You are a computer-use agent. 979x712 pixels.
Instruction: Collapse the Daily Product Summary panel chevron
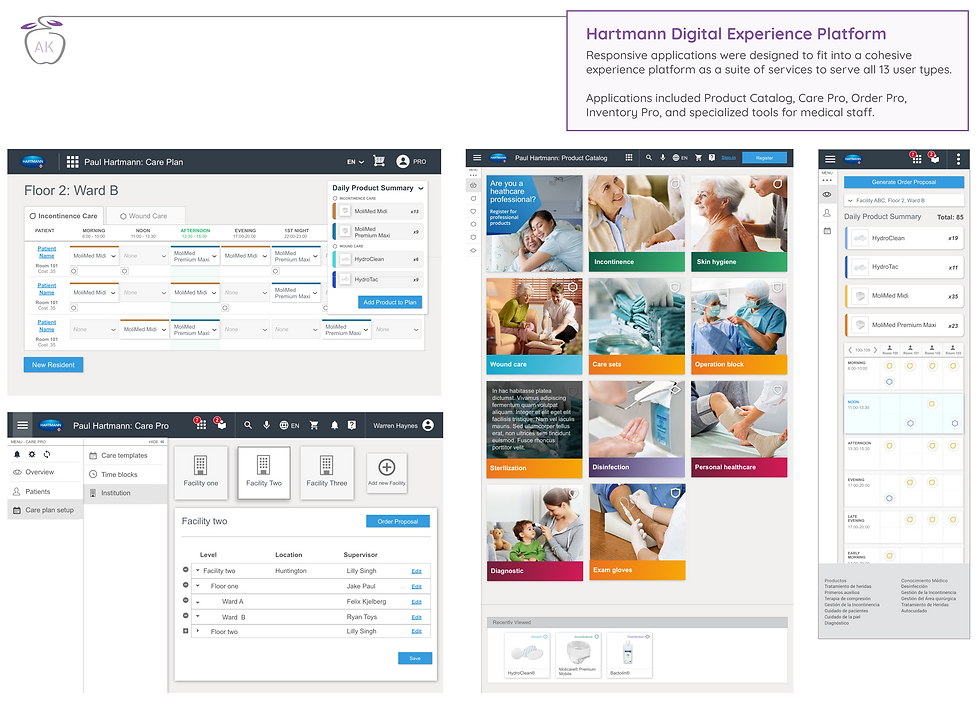421,188
